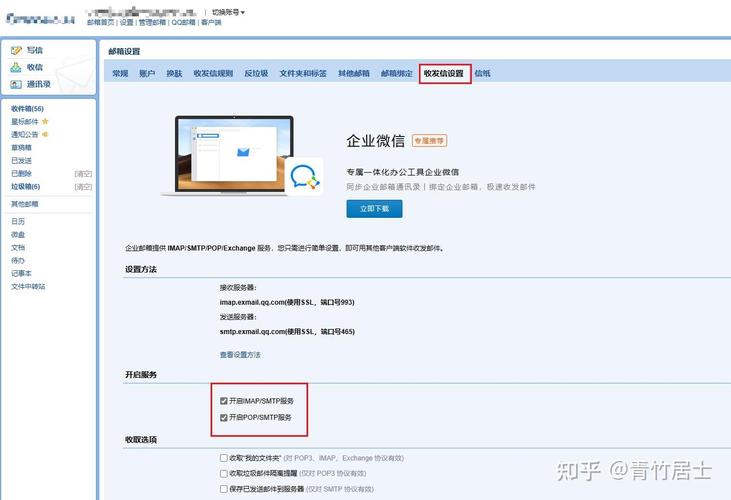The width and height of the screenshot is (731, 500).
Task: Open the 已发送 folder
Action: click(x=21, y=160)
